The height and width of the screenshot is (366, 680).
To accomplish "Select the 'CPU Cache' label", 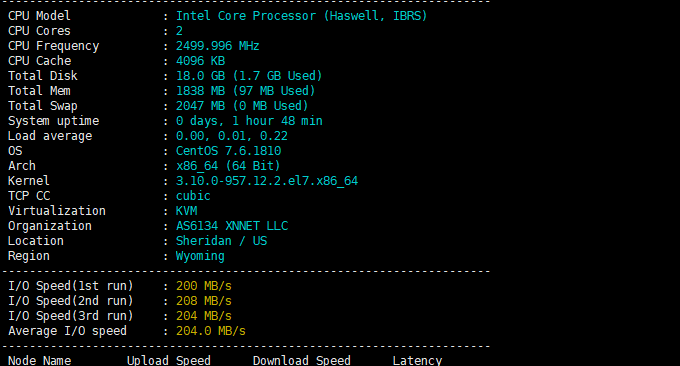I will pos(39,61).
